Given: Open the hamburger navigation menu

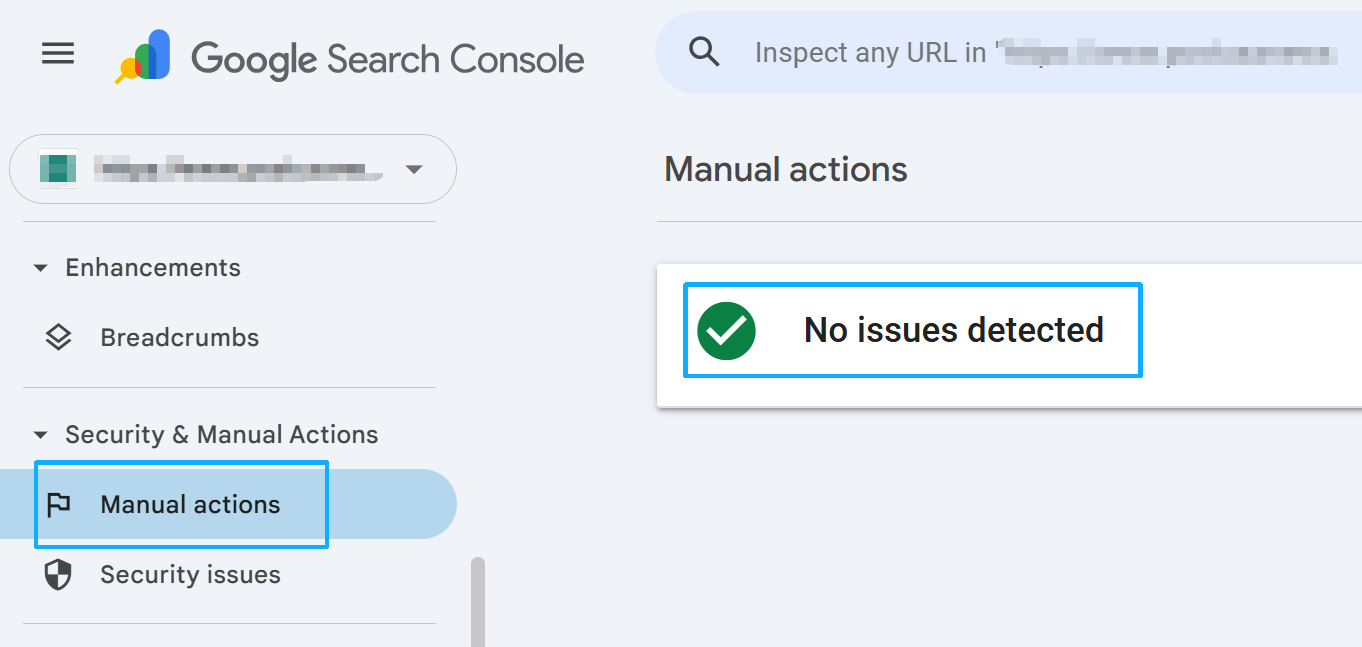Looking at the screenshot, I should 57,53.
